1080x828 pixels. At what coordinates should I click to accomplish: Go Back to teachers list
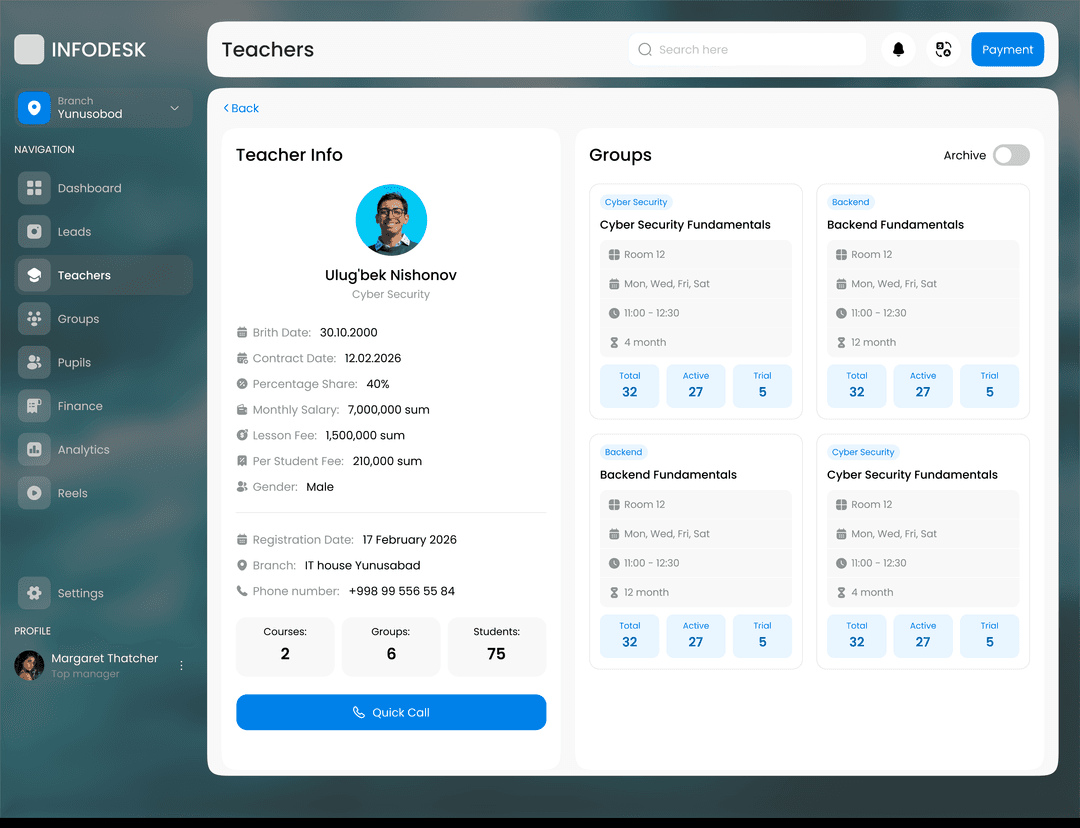[x=241, y=108]
